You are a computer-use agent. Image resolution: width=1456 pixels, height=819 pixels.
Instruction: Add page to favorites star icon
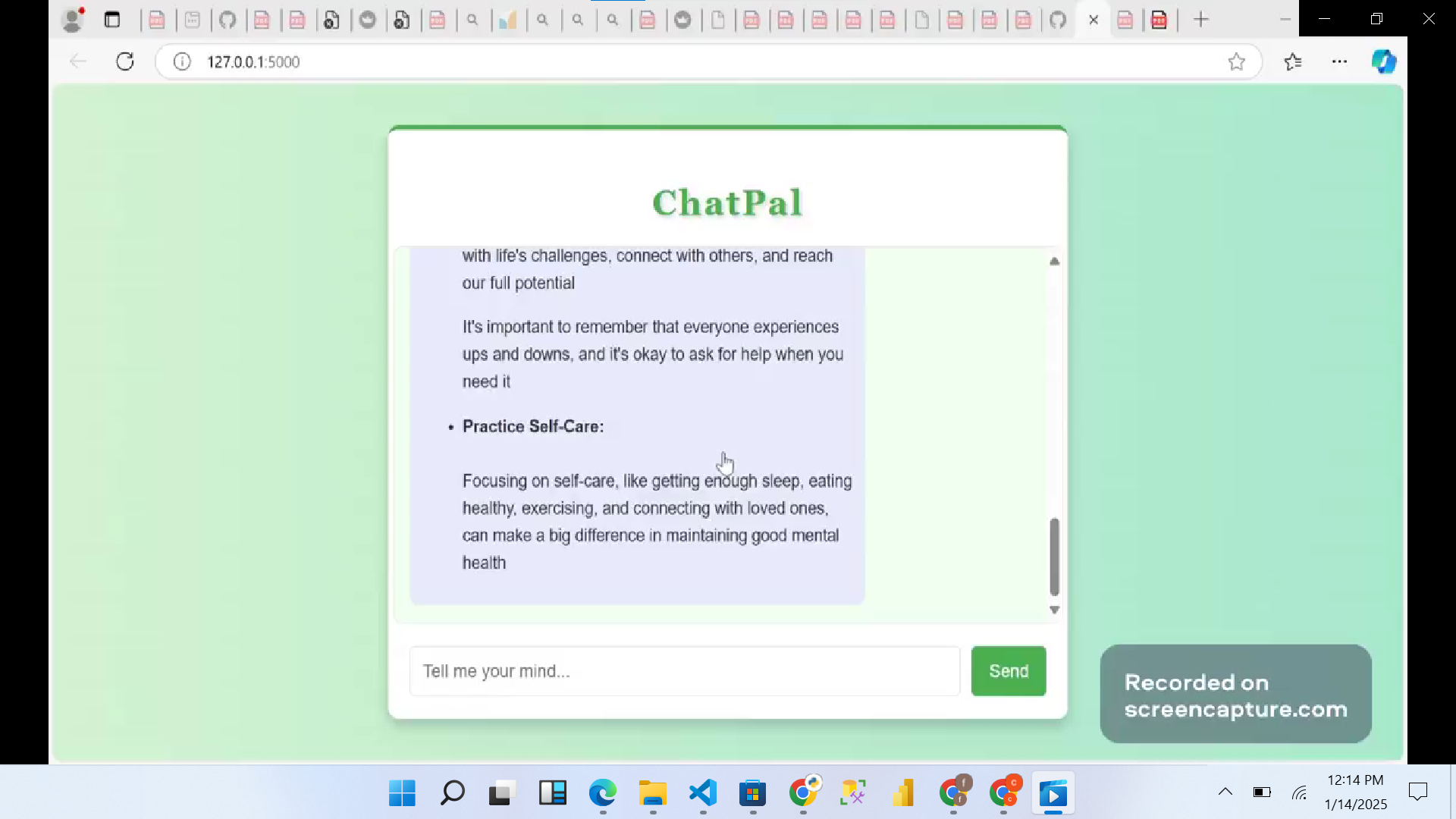pos(1236,61)
